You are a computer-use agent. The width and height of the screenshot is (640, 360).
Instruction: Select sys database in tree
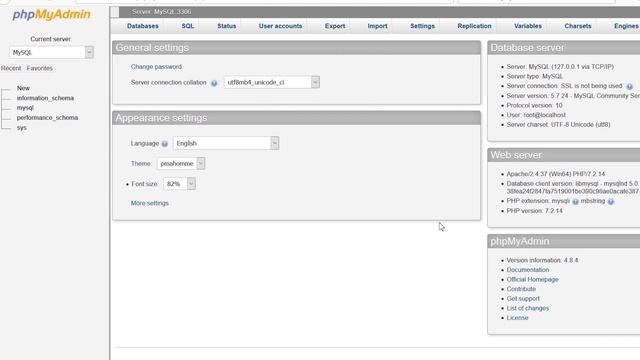22,128
